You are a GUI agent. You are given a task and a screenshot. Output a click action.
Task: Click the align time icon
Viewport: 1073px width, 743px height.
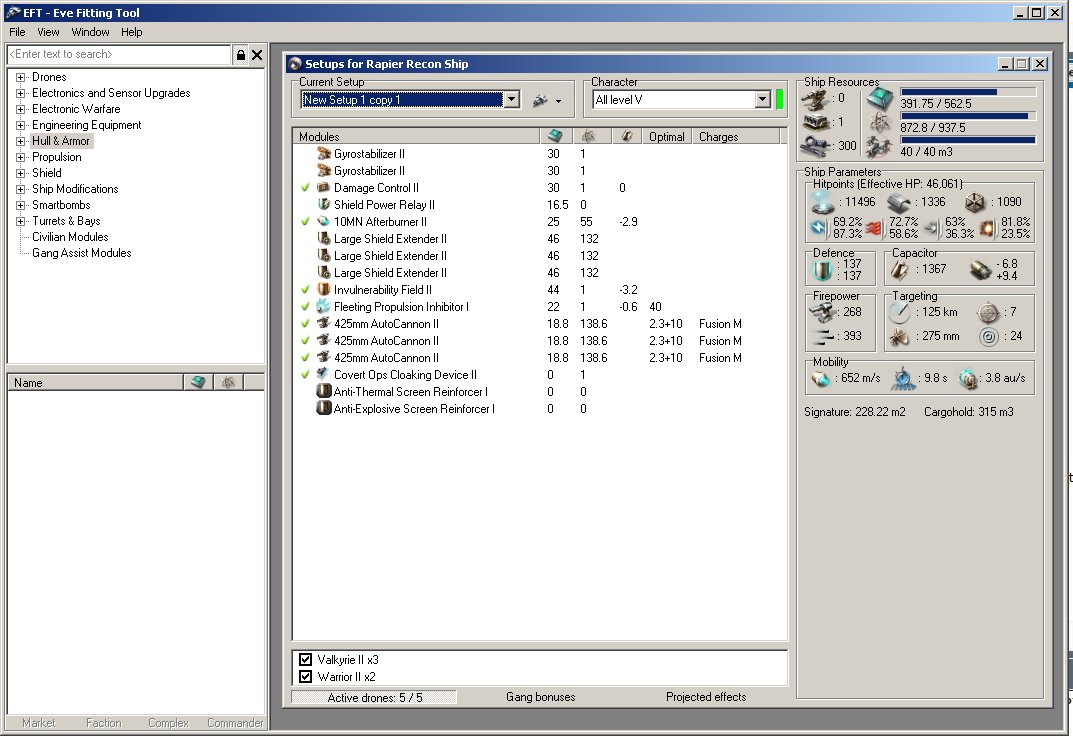click(x=903, y=378)
